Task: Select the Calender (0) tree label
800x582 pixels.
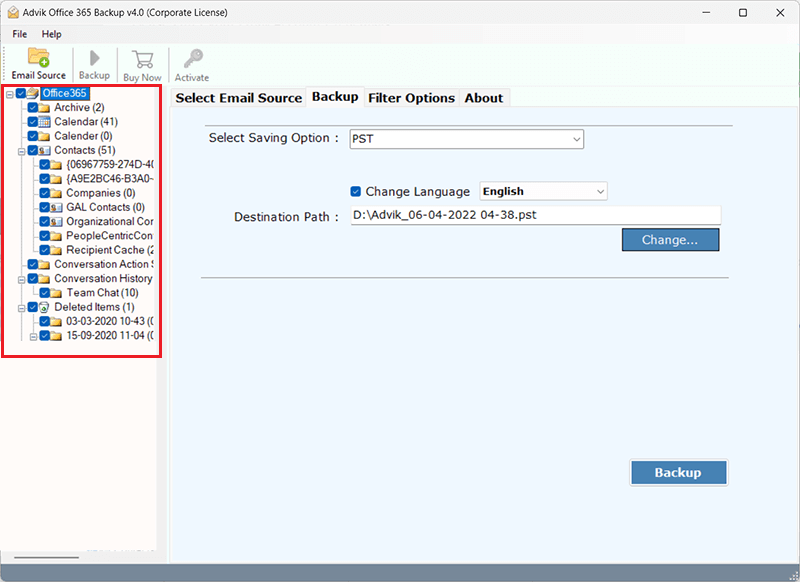Action: point(83,136)
